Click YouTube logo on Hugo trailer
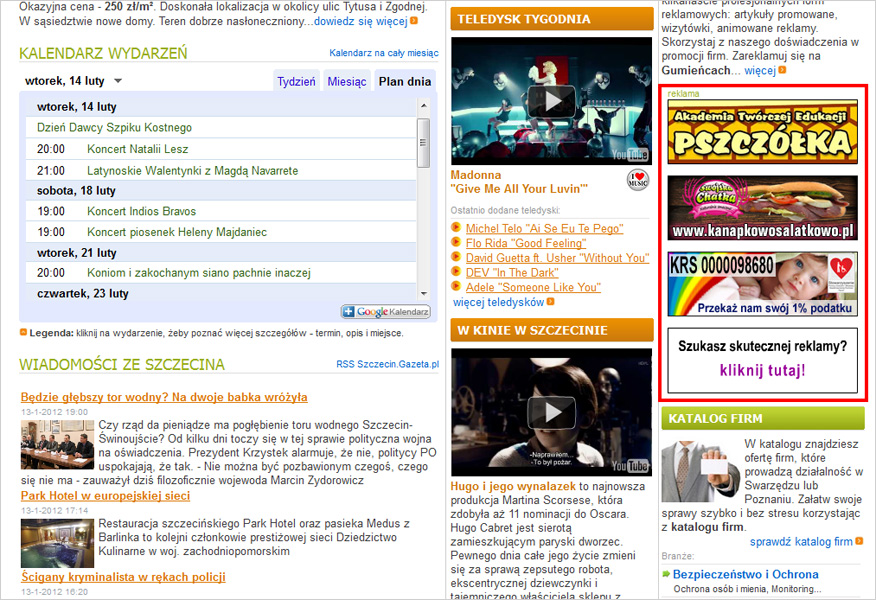 click(x=630, y=465)
